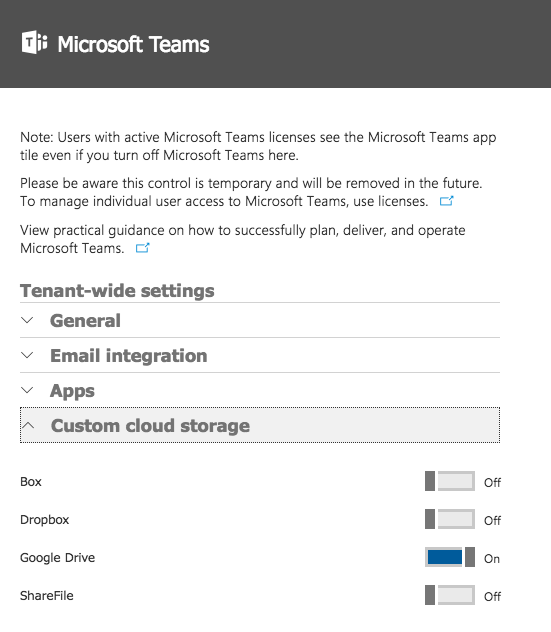Disable the Google Drive toggle
551x632 pixels.
450,557
